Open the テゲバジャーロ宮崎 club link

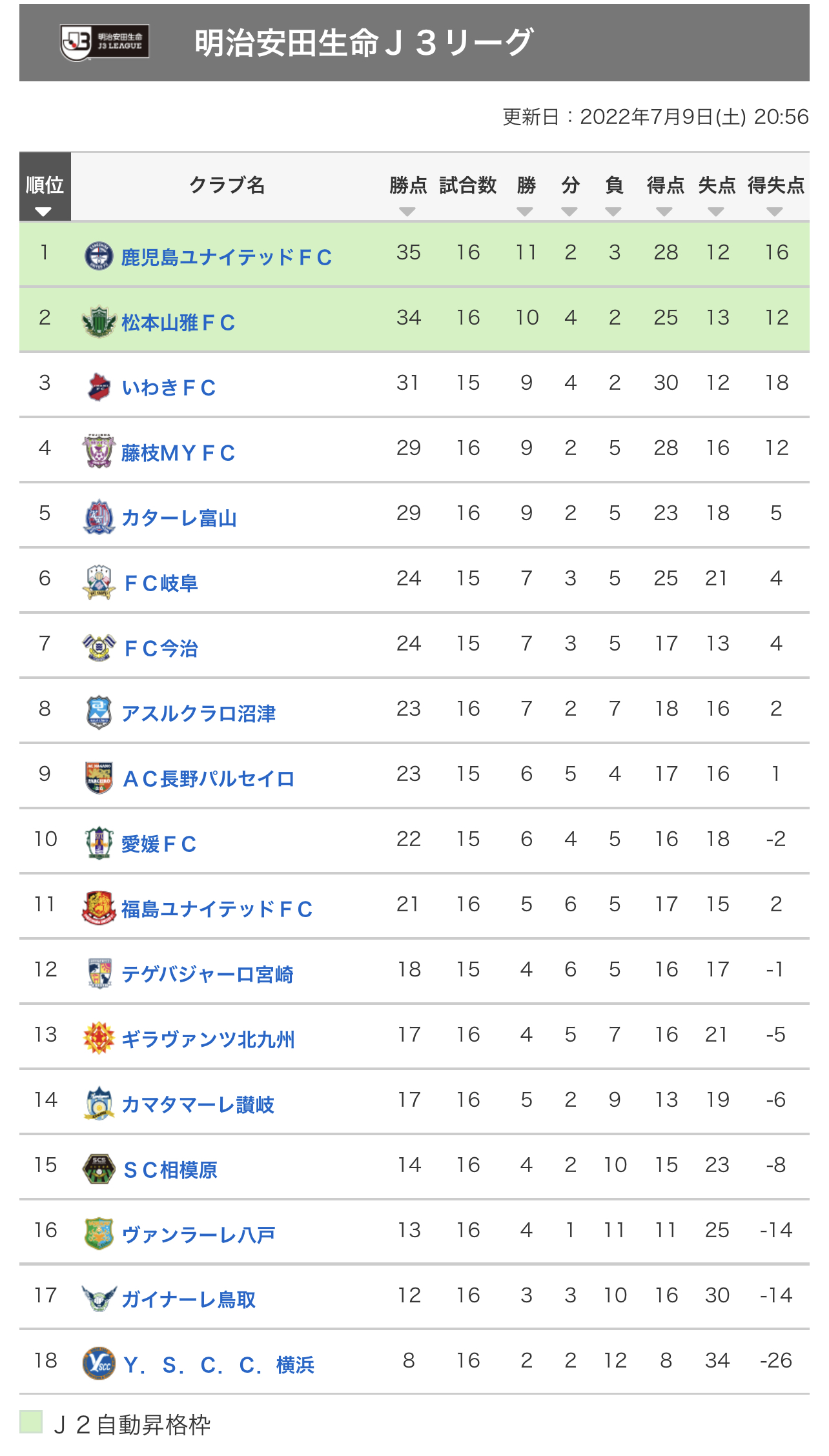(207, 975)
